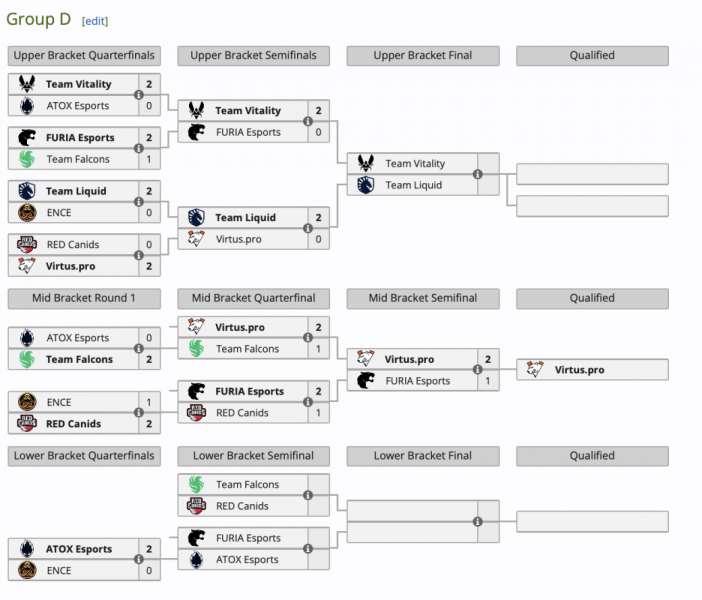Screen dimensions: 702x600
Task: Click the edit link beside Group D
Action: [95, 21]
